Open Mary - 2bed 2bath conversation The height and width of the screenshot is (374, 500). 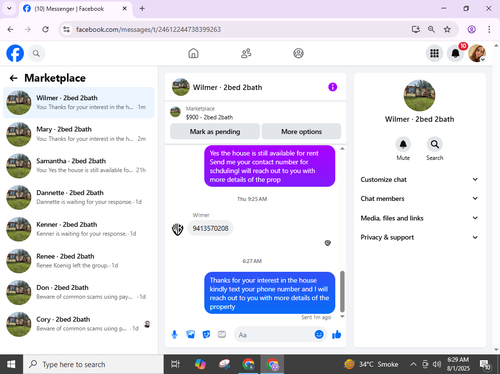click(x=79, y=134)
